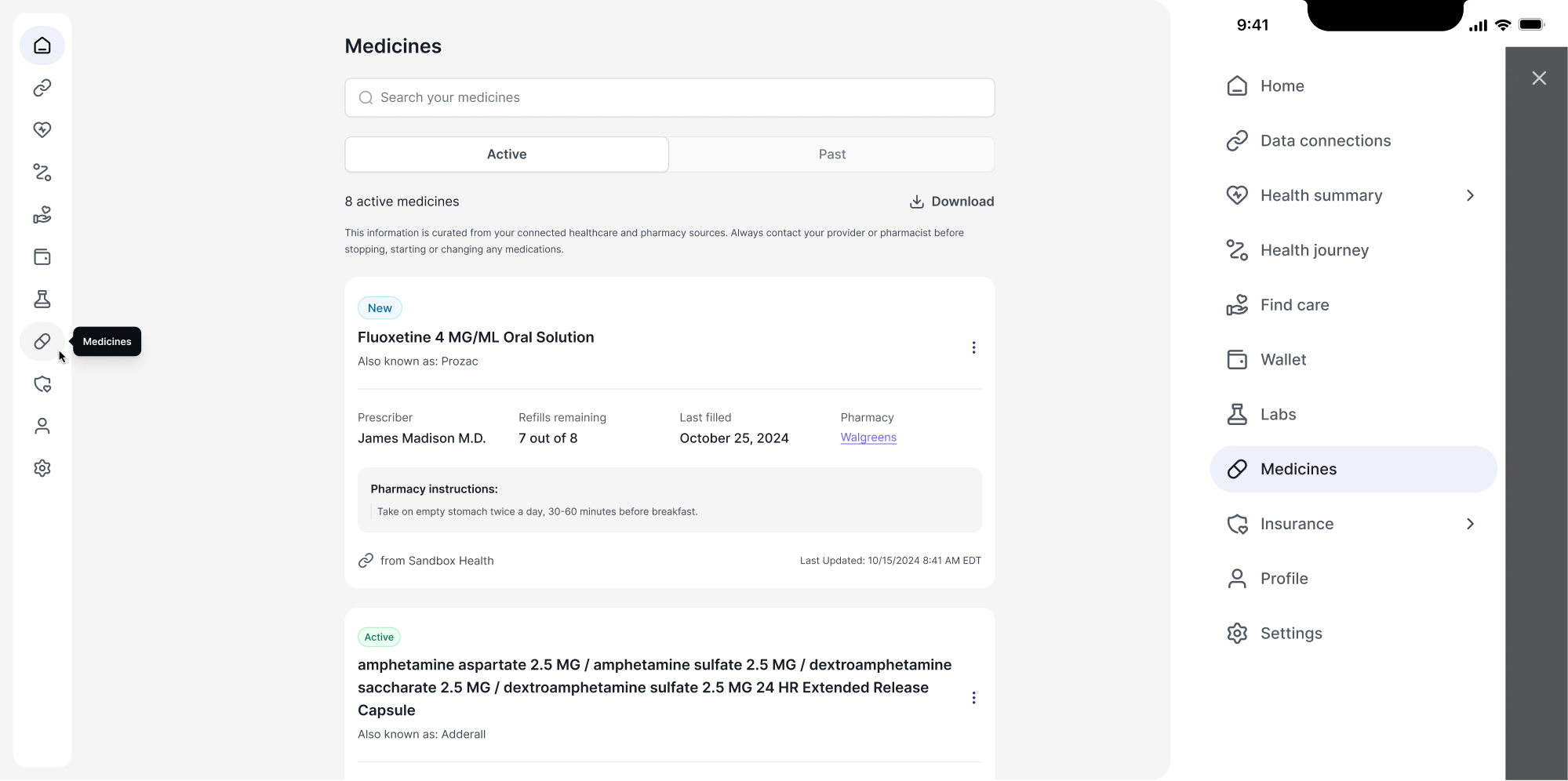Image resolution: width=1568 pixels, height=781 pixels.
Task: Click the Search your medicines field
Action: (x=669, y=97)
